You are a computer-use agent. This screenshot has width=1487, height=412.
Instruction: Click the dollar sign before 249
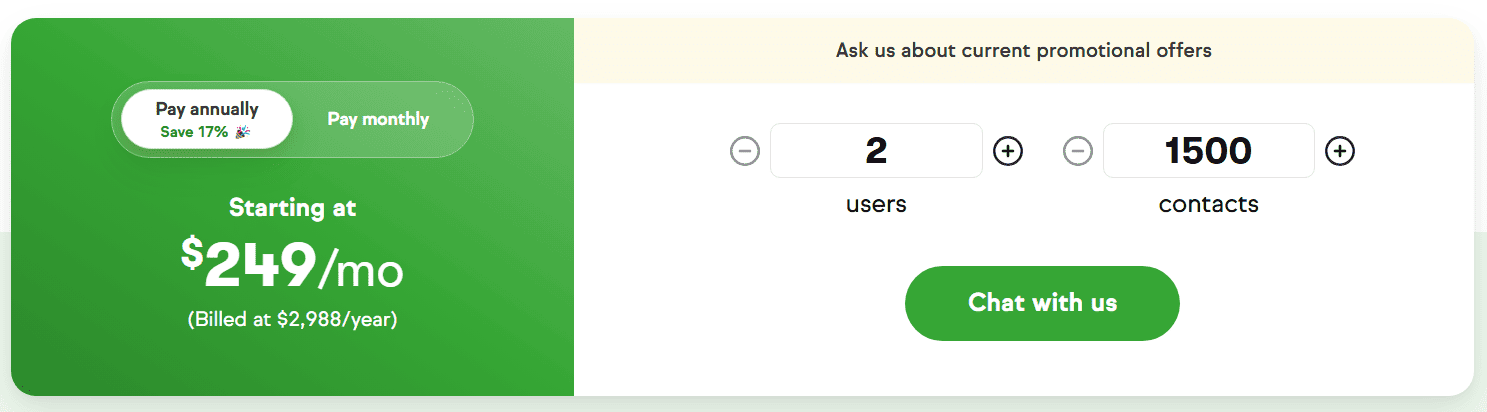pos(192,253)
